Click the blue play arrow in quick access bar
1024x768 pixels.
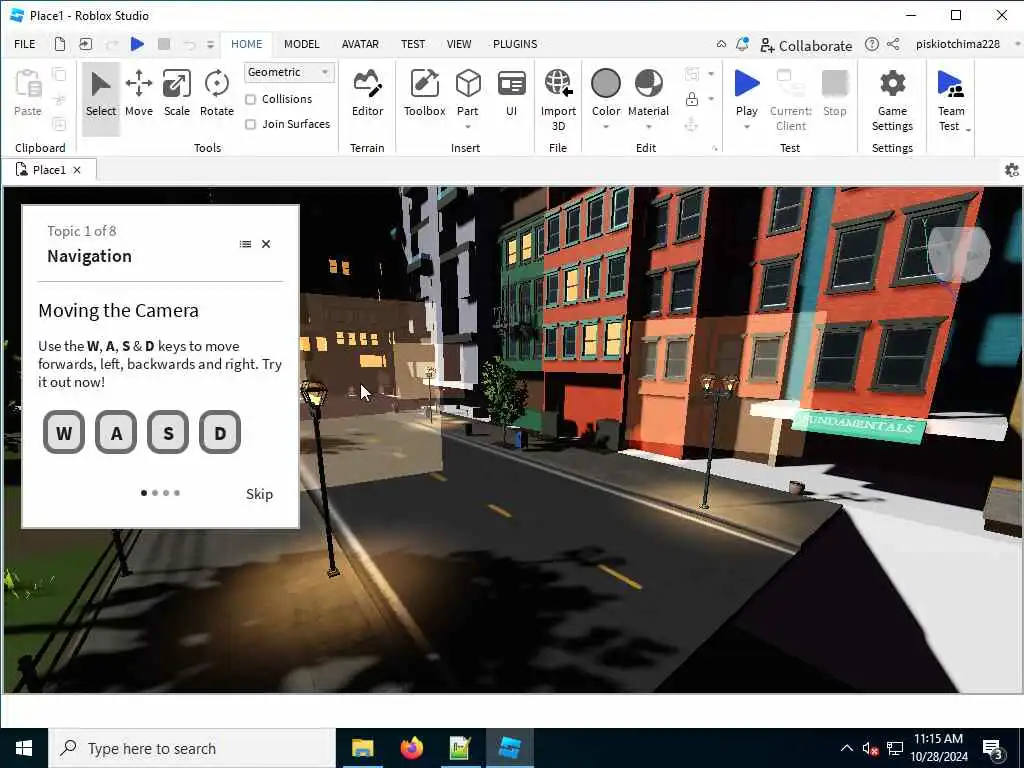coord(137,44)
